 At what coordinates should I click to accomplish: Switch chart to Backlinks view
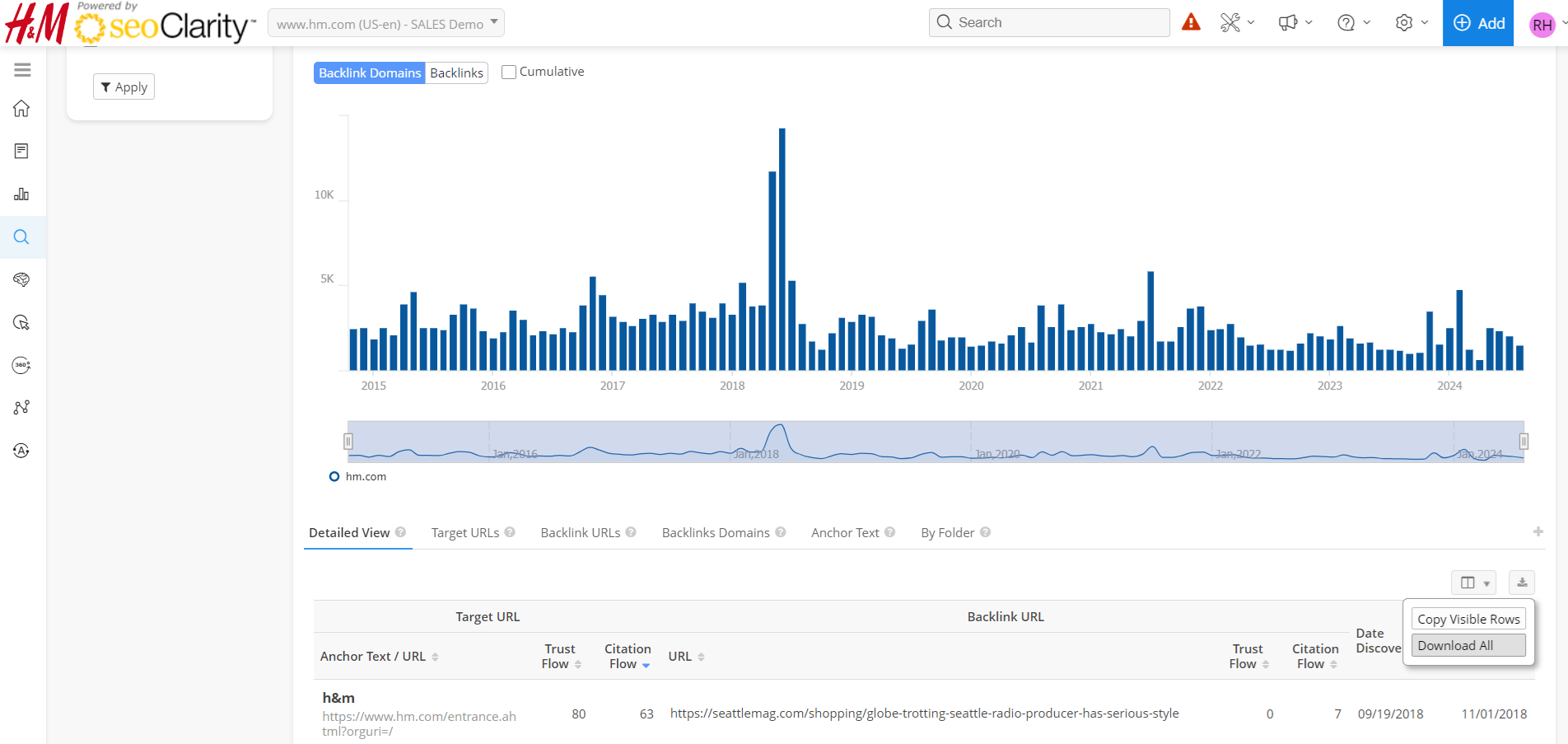point(456,73)
